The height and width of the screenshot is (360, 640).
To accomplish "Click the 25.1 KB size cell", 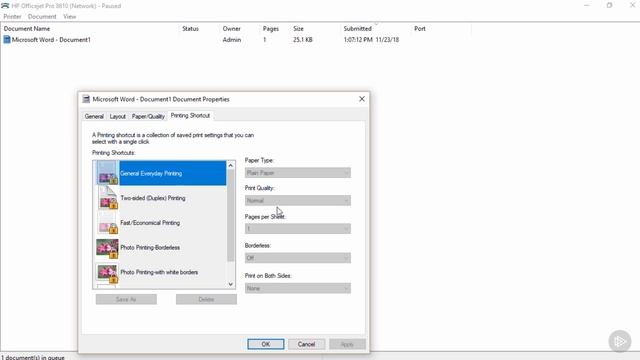I will pos(302,40).
